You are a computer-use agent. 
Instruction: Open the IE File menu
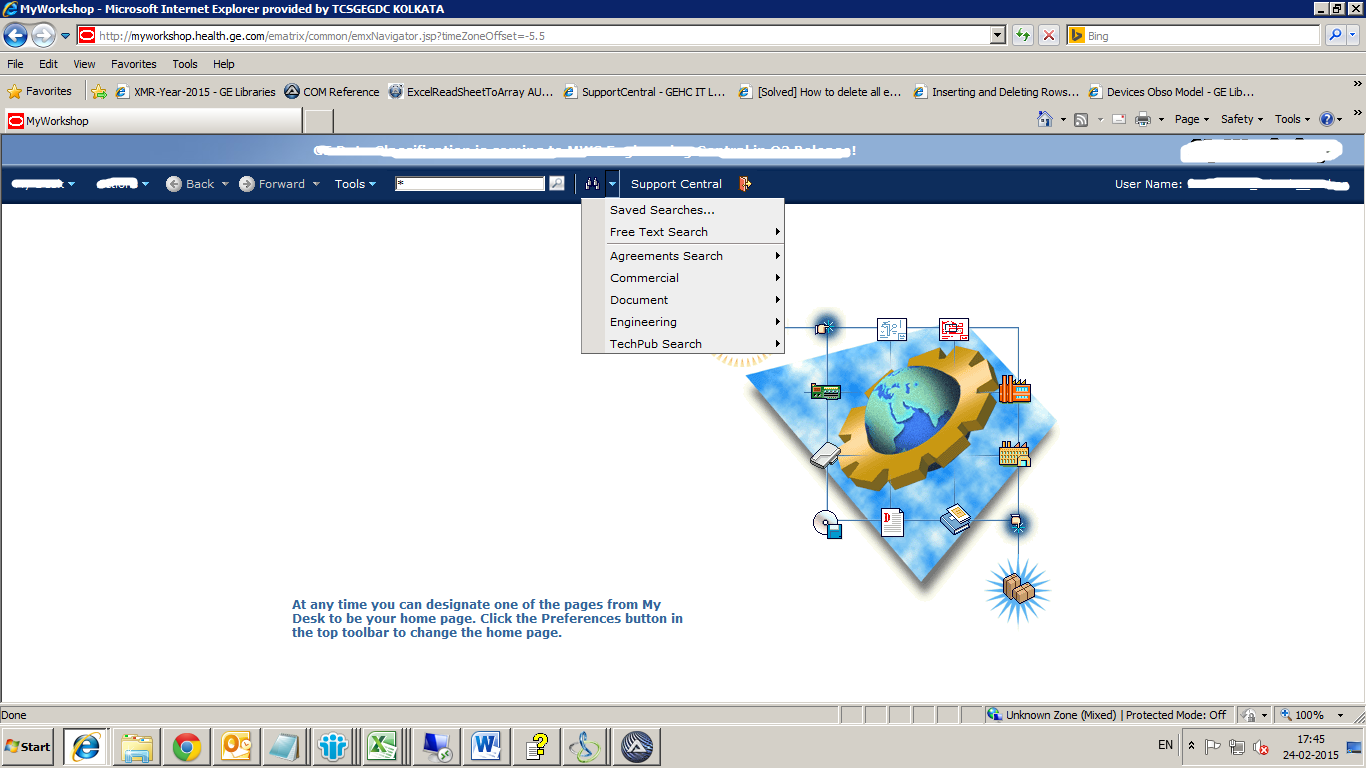click(15, 64)
